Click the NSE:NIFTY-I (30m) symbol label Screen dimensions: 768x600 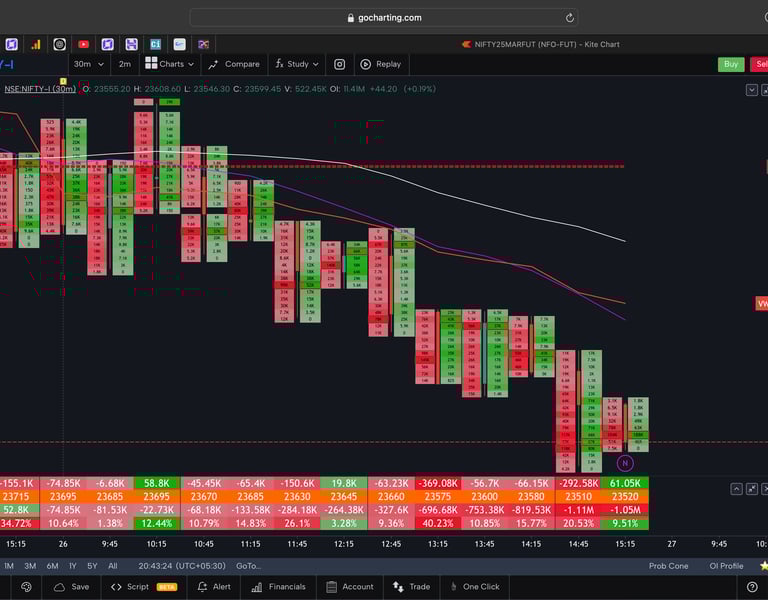(x=40, y=89)
